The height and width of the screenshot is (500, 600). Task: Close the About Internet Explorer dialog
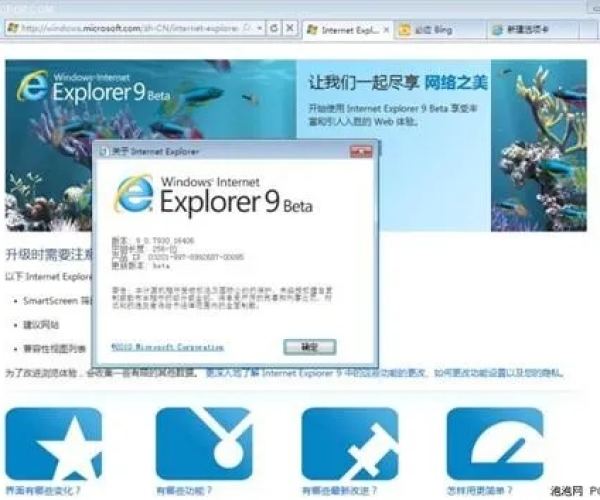pos(361,151)
